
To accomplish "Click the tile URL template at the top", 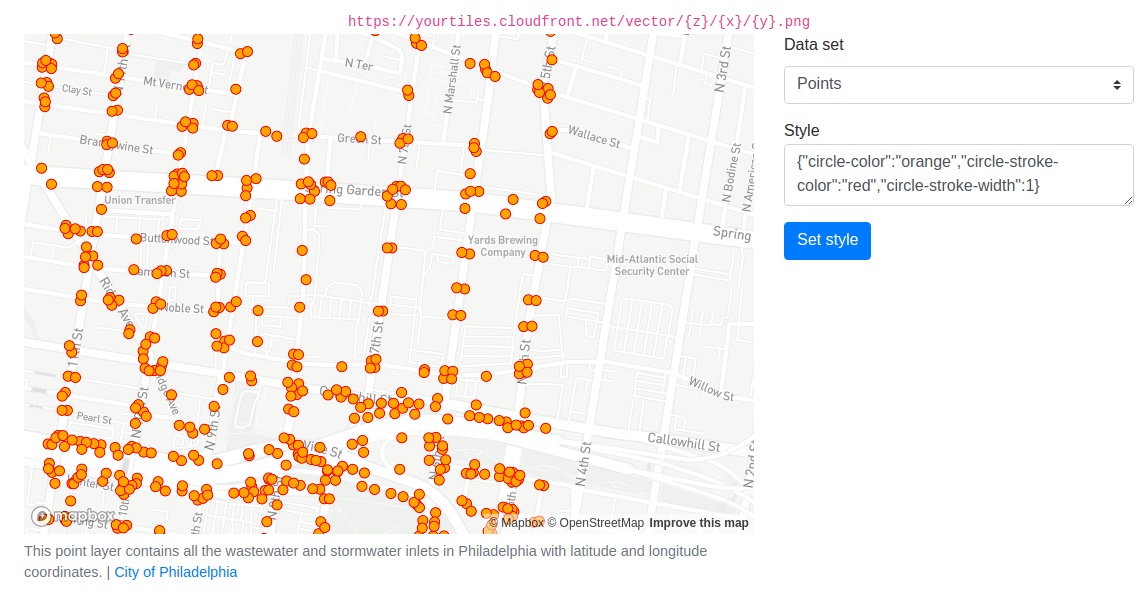I will [580, 20].
